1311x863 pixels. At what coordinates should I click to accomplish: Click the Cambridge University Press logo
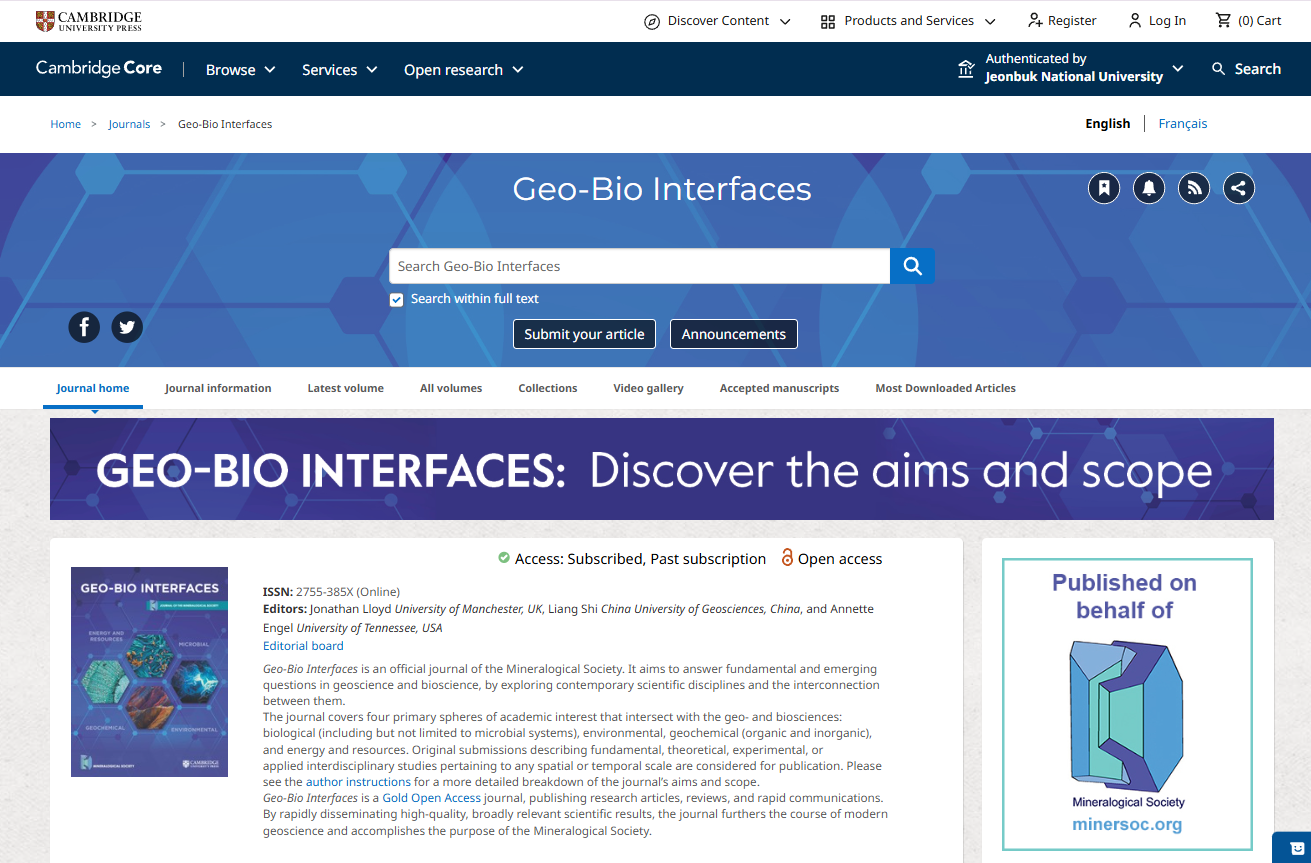(x=88, y=21)
